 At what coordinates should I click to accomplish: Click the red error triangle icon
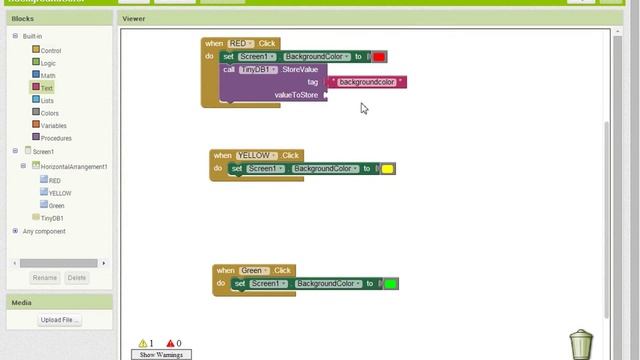170,343
